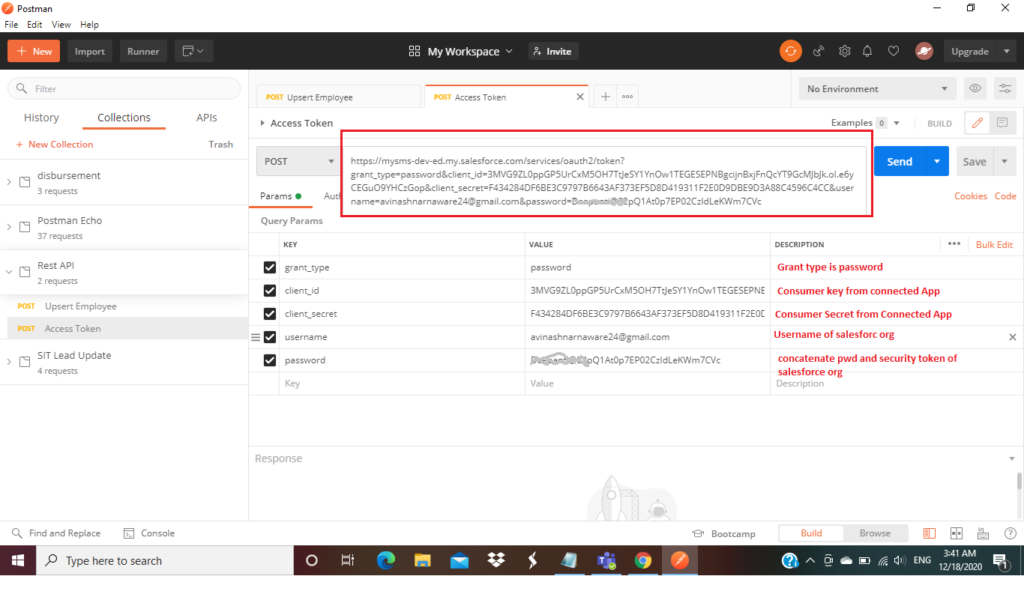Switch to the History tab

pyautogui.click(x=41, y=117)
